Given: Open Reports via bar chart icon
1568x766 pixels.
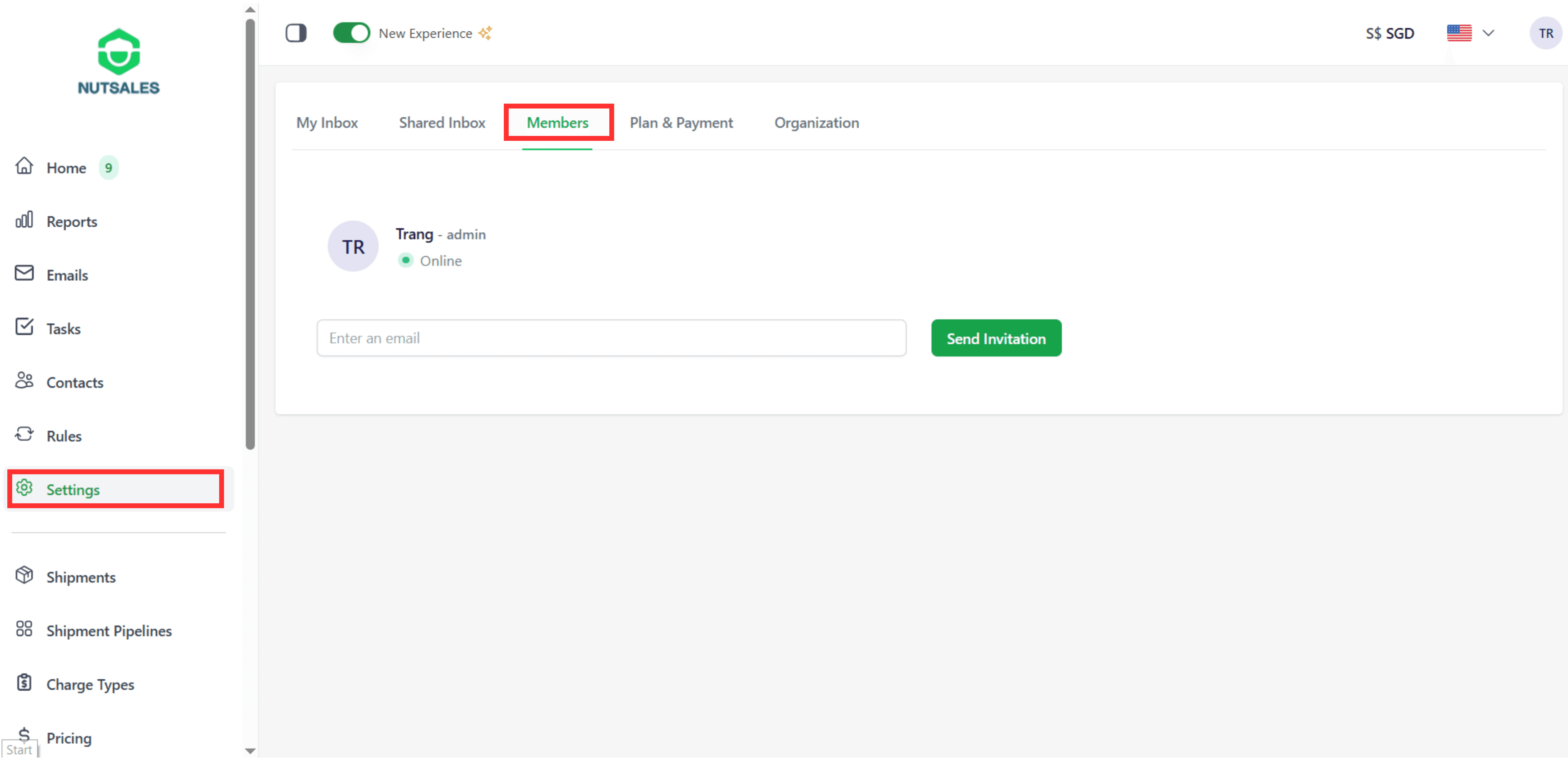Looking at the screenshot, I should [24, 220].
